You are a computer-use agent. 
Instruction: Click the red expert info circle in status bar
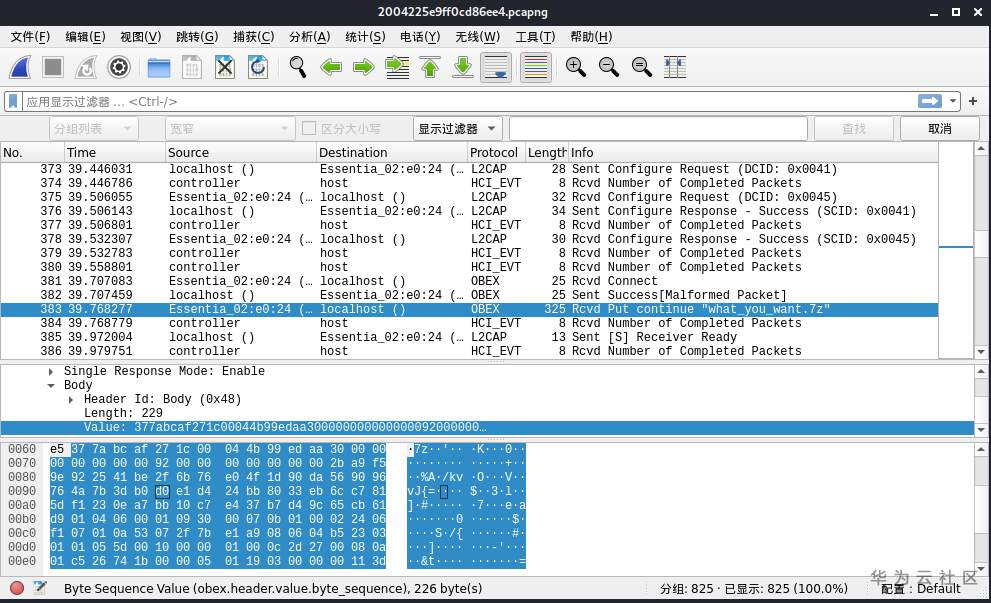(x=17, y=588)
